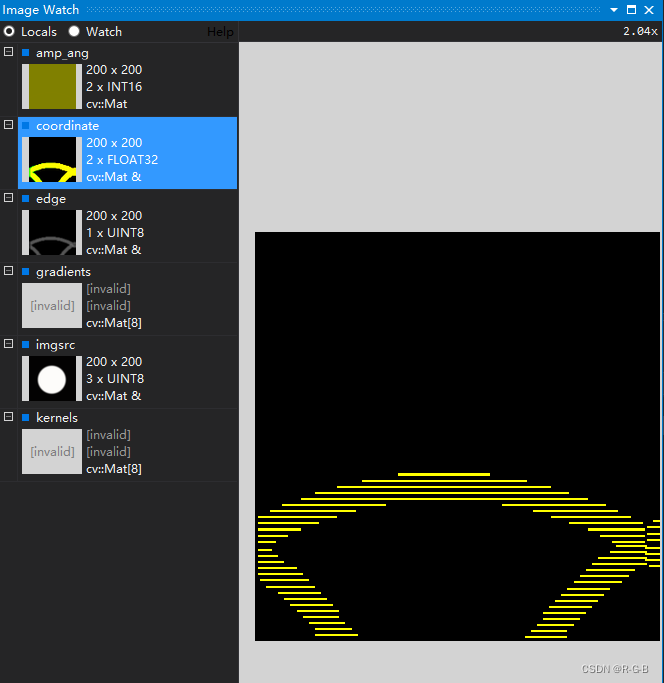Close the Image Watch panel
This screenshot has height=683, width=664.
[649, 10]
